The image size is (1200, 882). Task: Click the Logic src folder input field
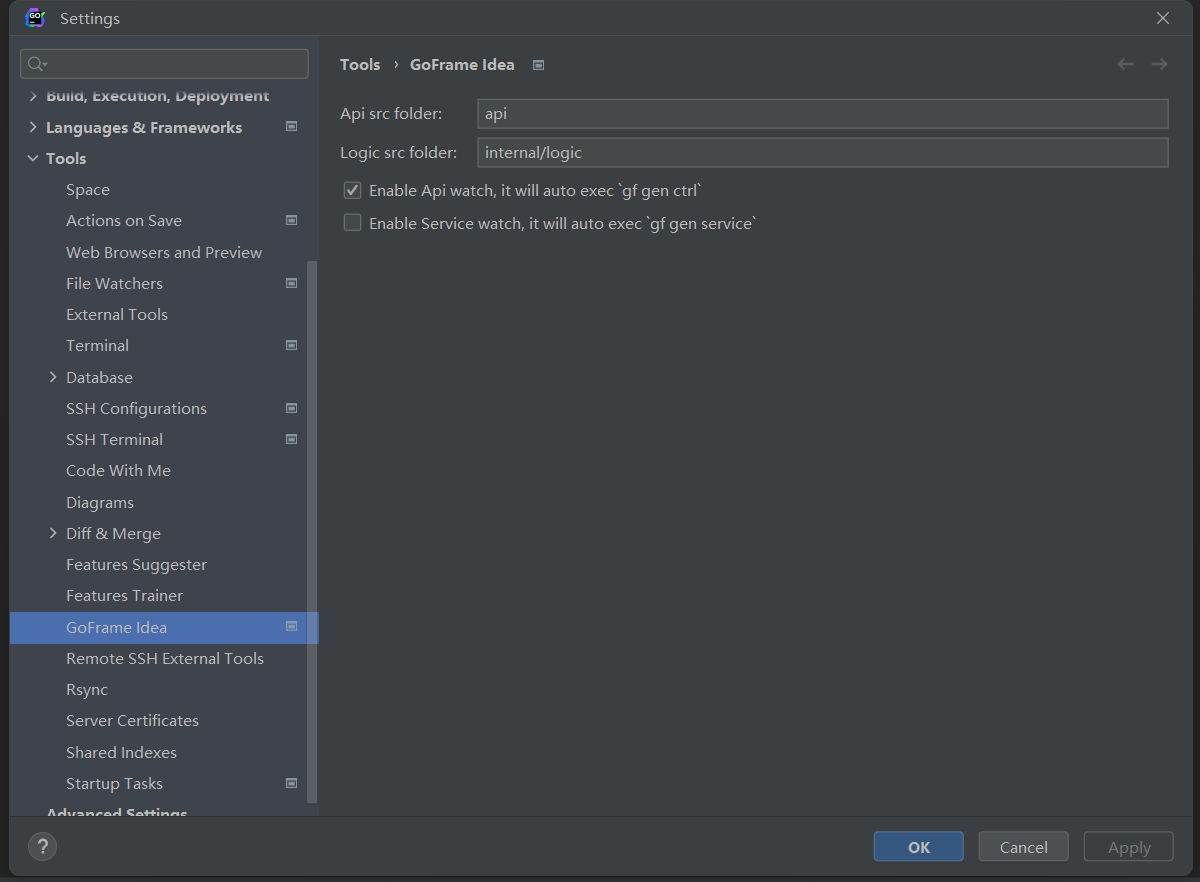(822, 152)
